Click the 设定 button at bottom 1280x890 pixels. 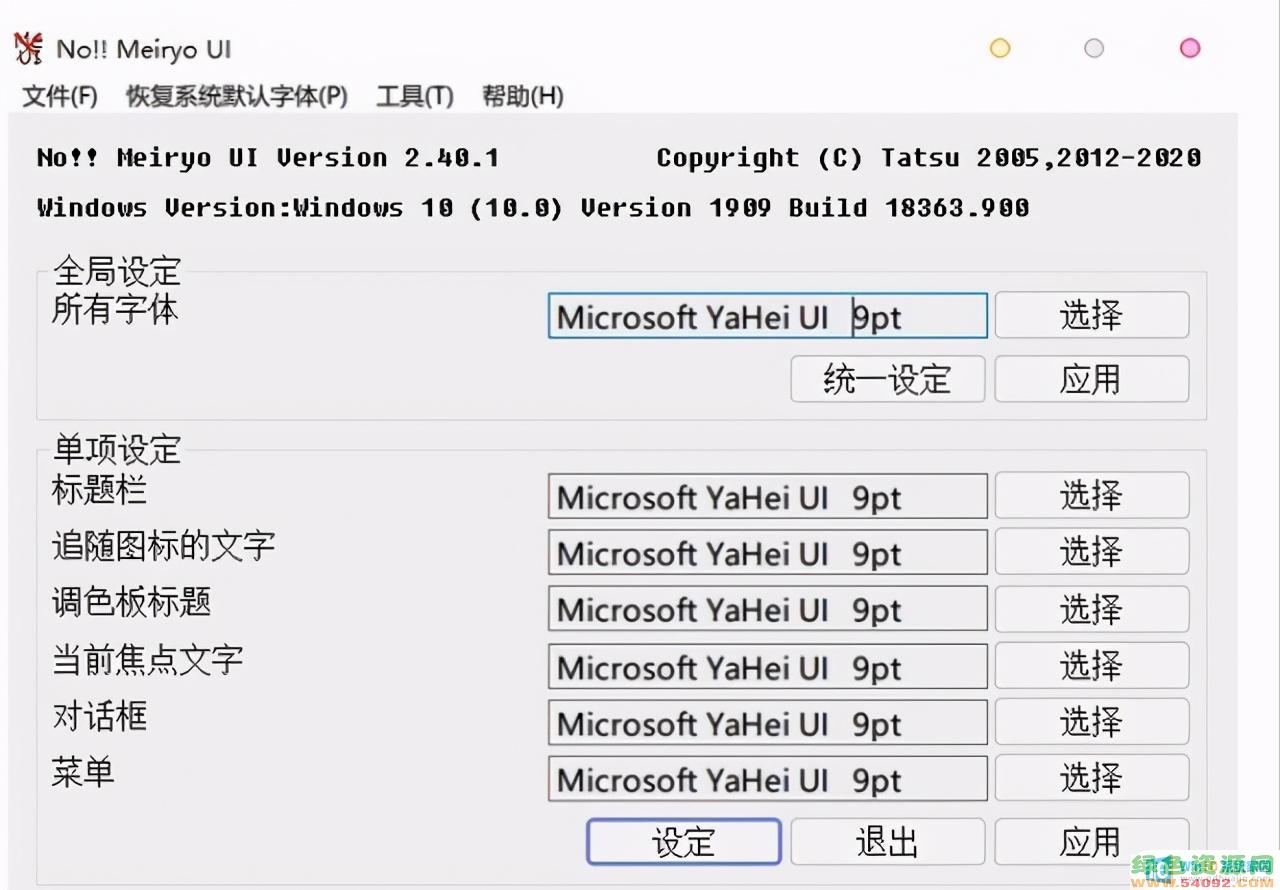[683, 842]
